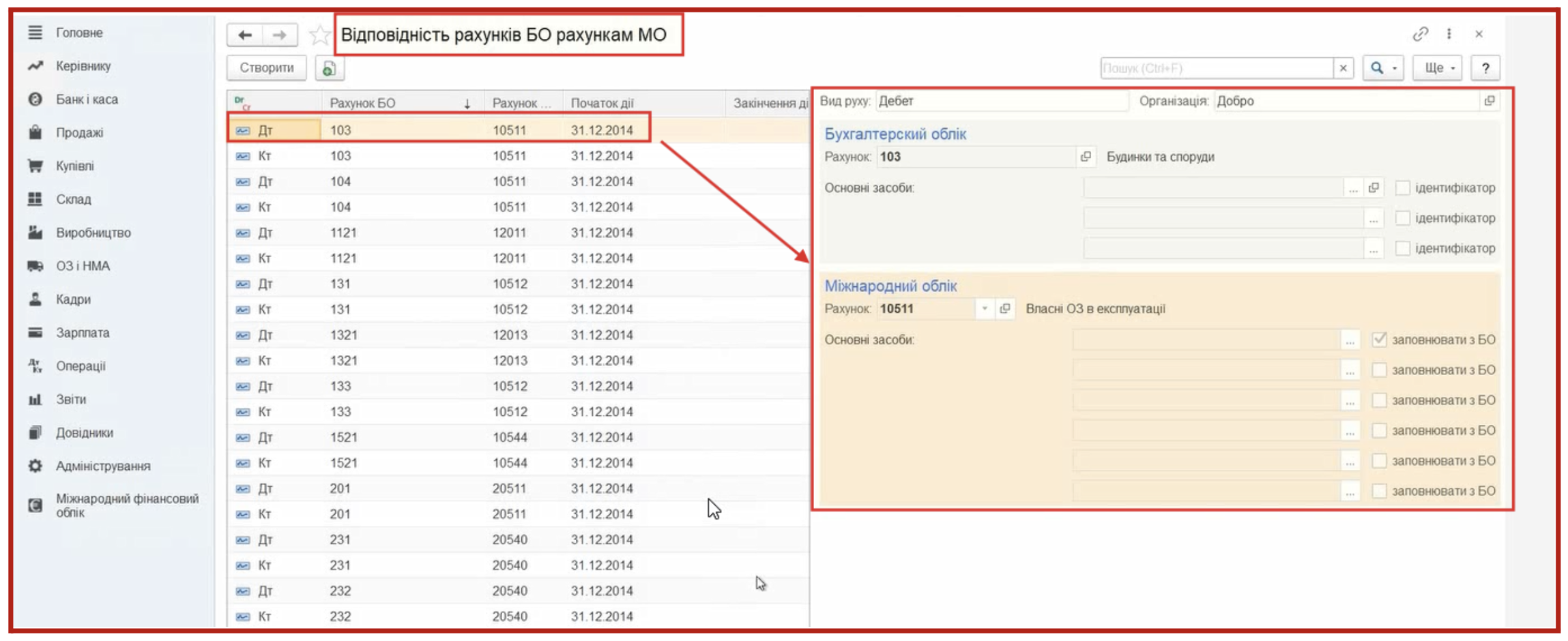Click the Бухгалтерський Рахунок field showing 103

[x=976, y=157]
